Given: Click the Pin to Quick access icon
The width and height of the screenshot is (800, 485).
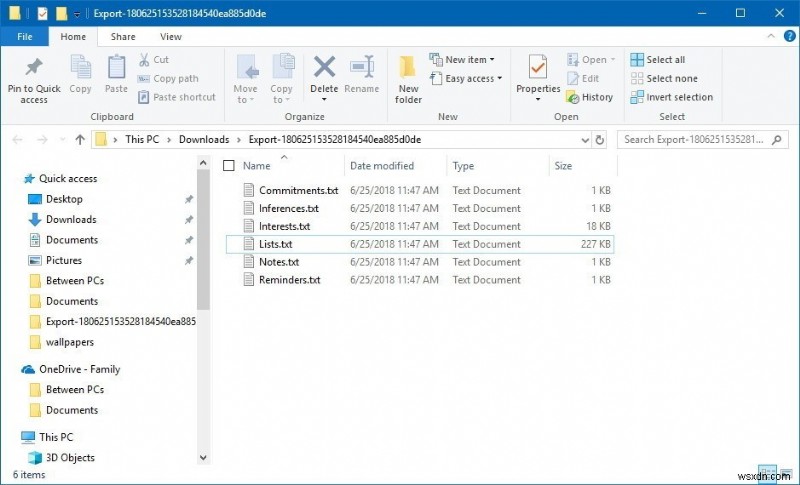Looking at the screenshot, I should click(34, 68).
